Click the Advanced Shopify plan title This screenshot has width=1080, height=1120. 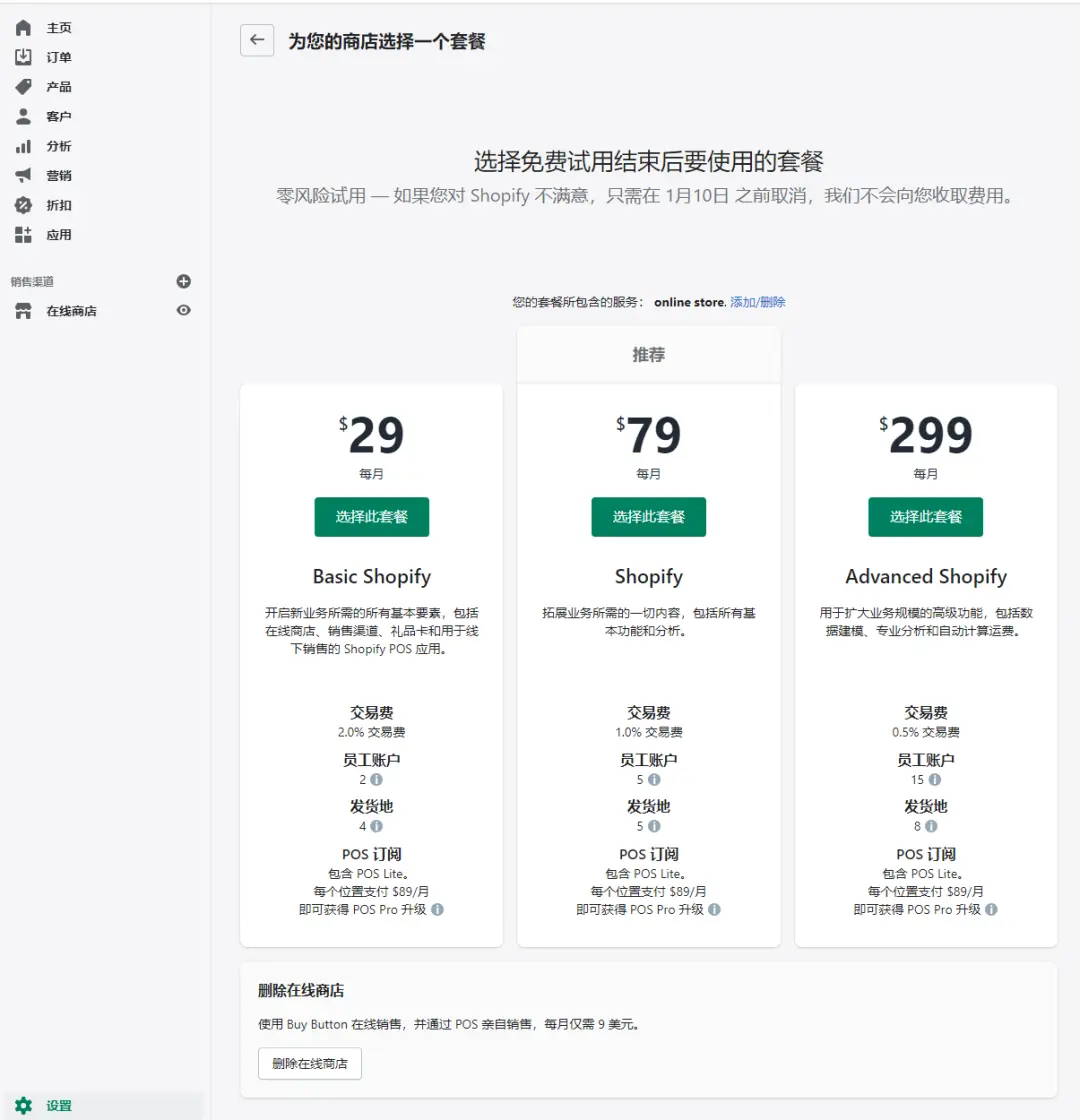(926, 577)
